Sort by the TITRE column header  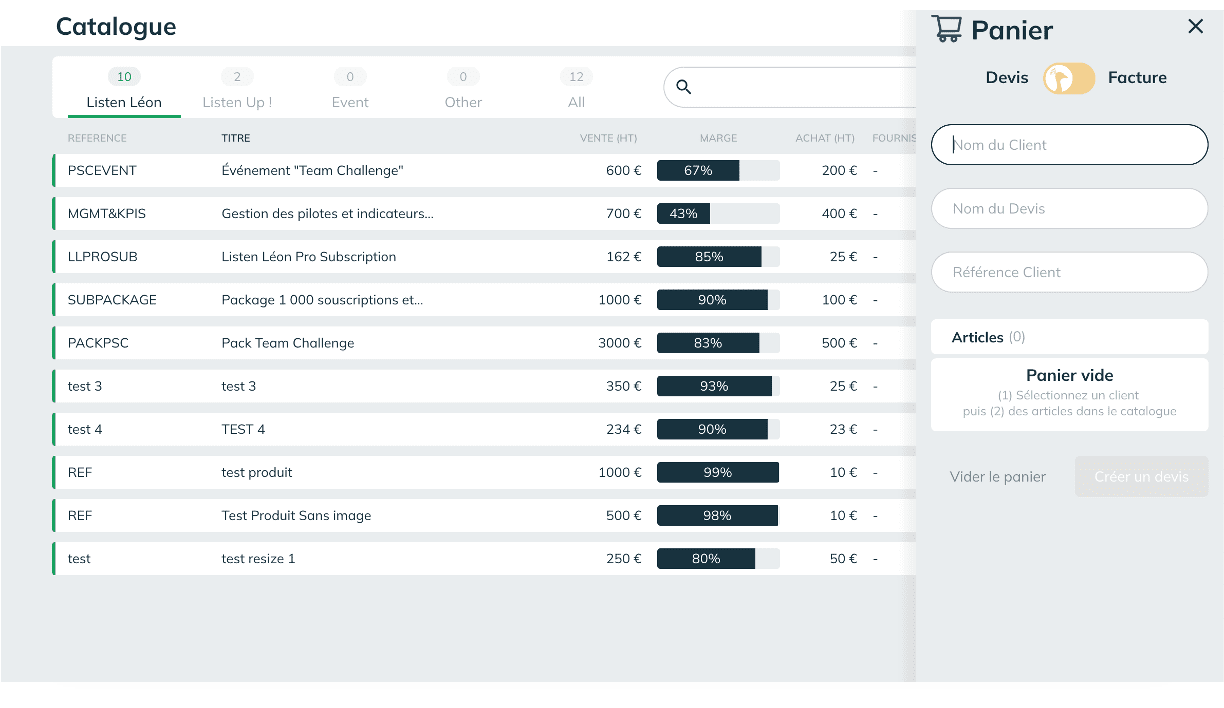tap(236, 138)
